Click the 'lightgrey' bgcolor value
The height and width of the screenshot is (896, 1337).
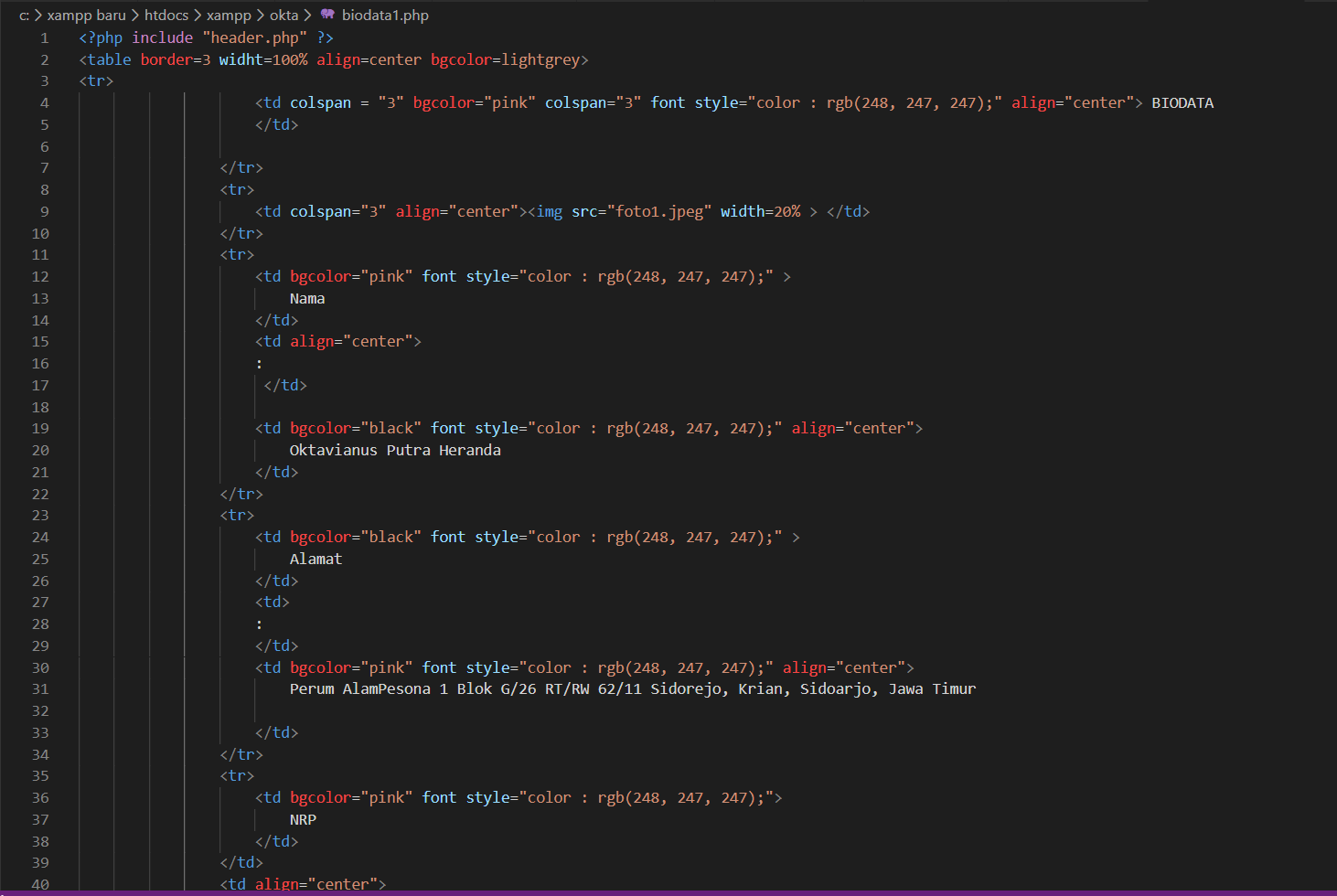click(540, 59)
